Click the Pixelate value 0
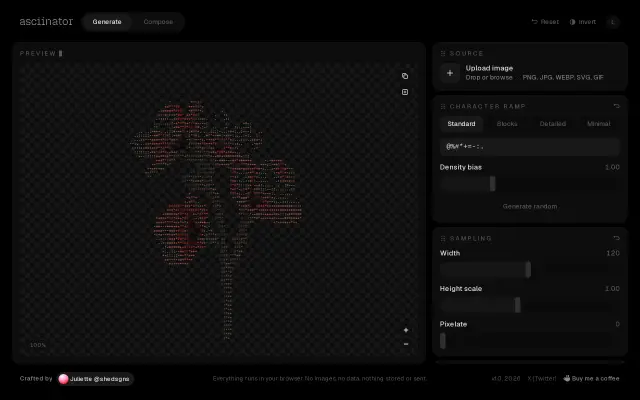Image resolution: width=640 pixels, height=400 pixels. tap(618, 324)
